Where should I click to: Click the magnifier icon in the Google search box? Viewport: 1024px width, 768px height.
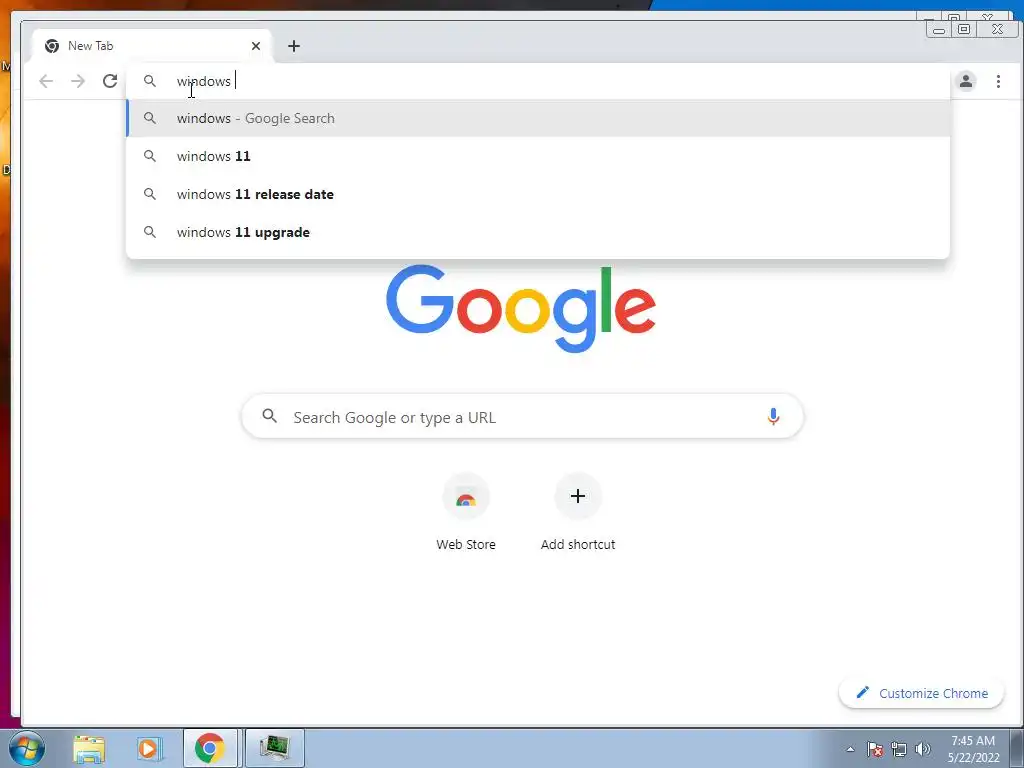[x=269, y=415]
